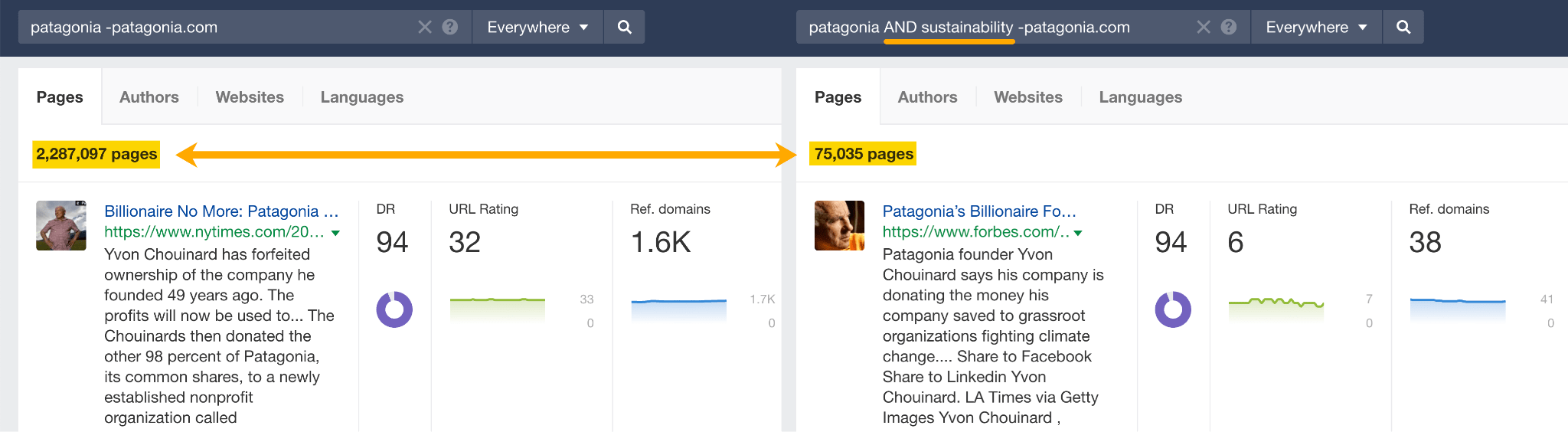The width and height of the screenshot is (1568, 432).
Task: Open the right search help question icon
Action: 1229,28
